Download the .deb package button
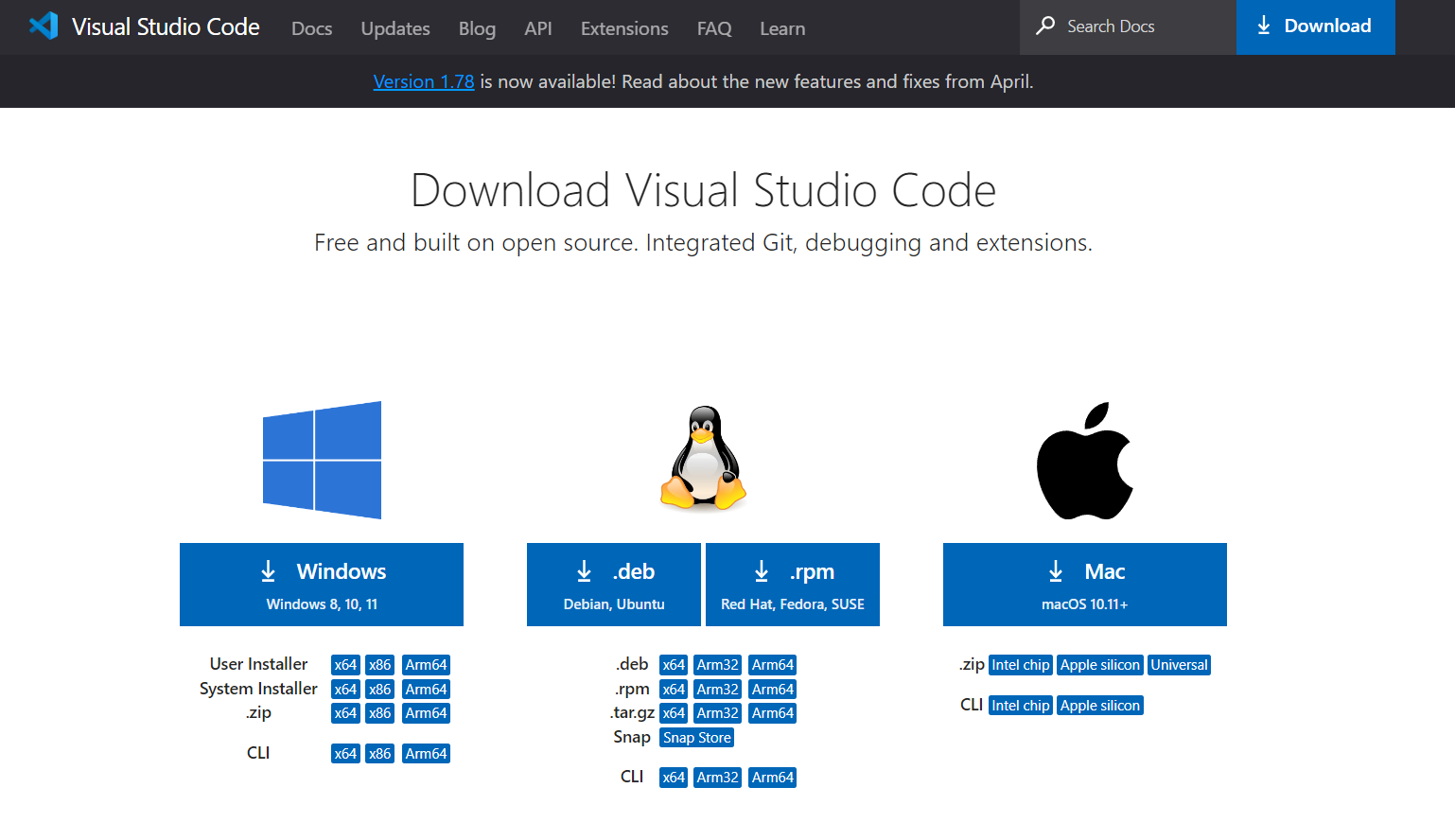 click(x=614, y=585)
